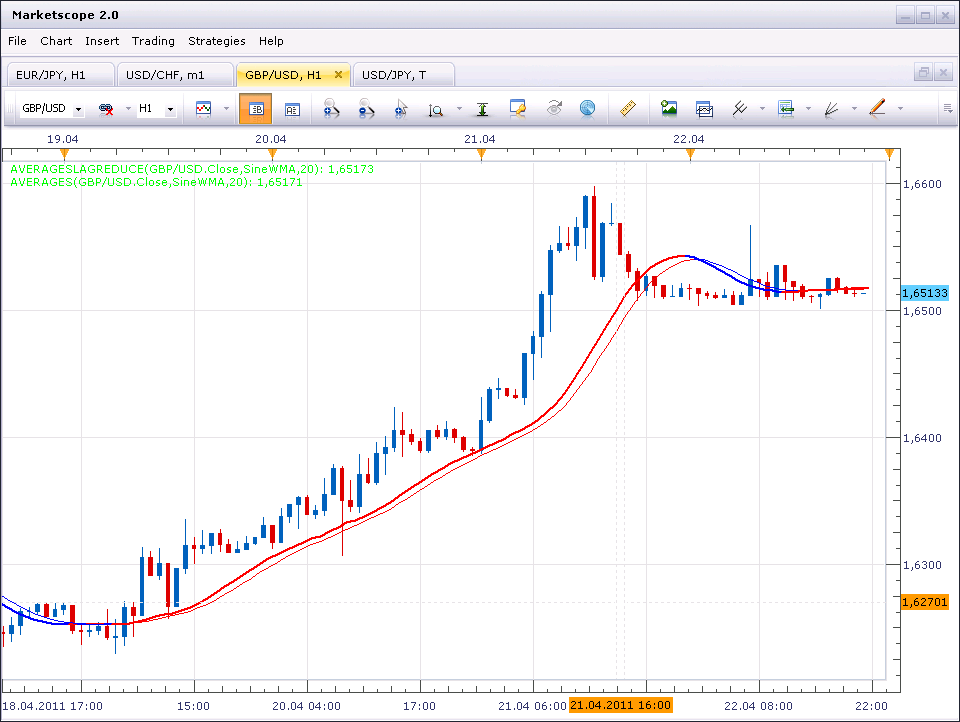Click the globe icon in toolbar
Screen dimensions: 960x722
pos(587,109)
